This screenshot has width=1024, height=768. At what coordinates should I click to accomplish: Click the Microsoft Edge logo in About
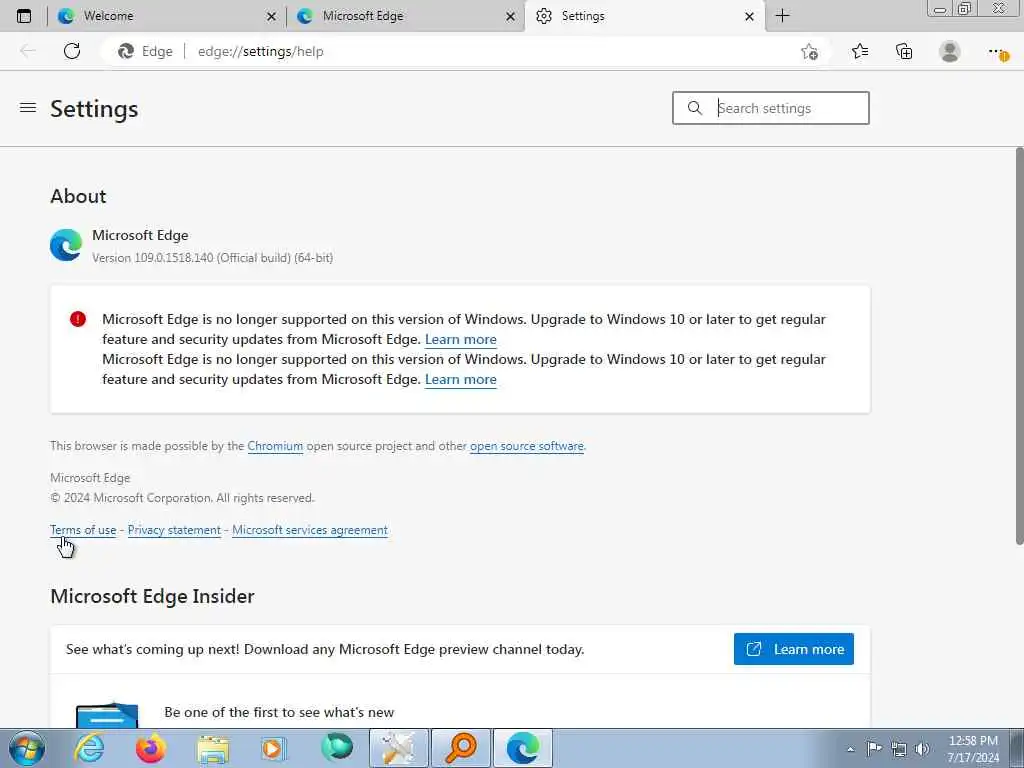[66, 245]
